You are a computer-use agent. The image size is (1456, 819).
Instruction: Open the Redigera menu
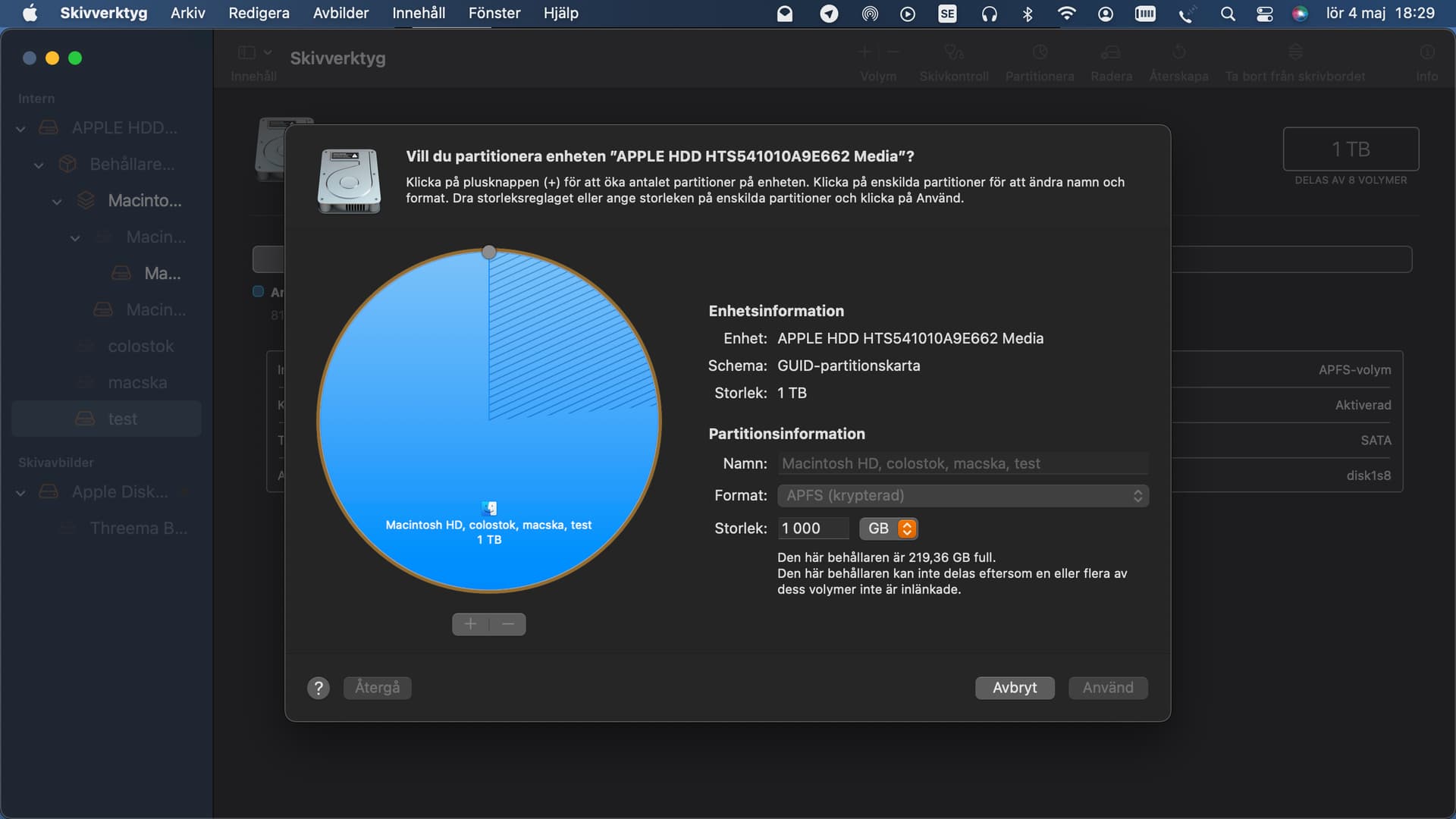[259, 13]
